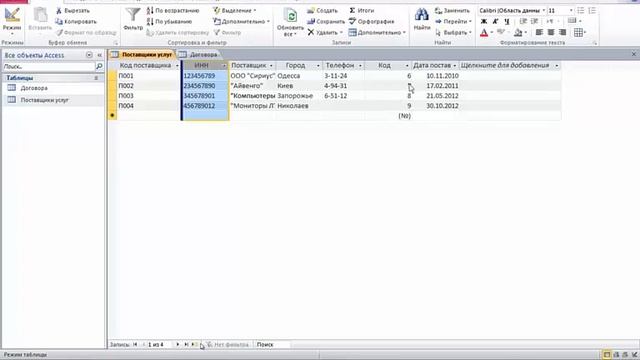
Task: Open Все объекты Access pane menu arrow
Action: coord(89,55)
